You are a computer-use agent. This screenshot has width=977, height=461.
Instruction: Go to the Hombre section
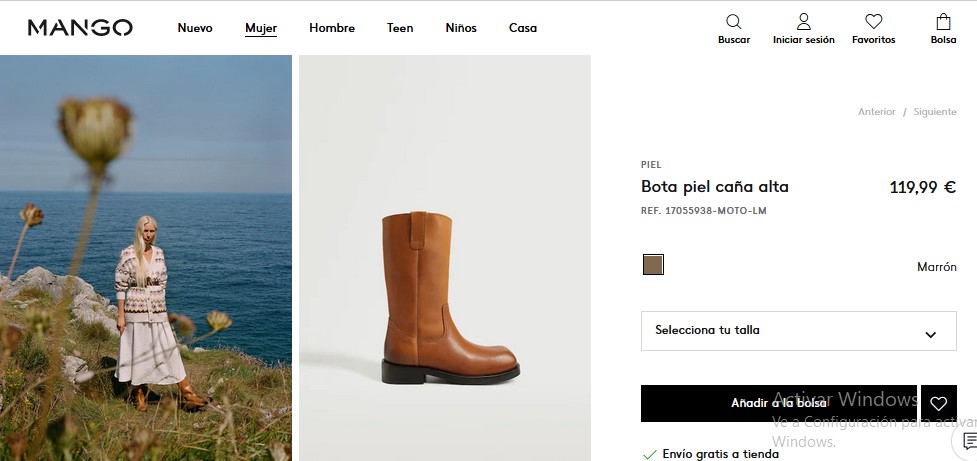point(332,28)
